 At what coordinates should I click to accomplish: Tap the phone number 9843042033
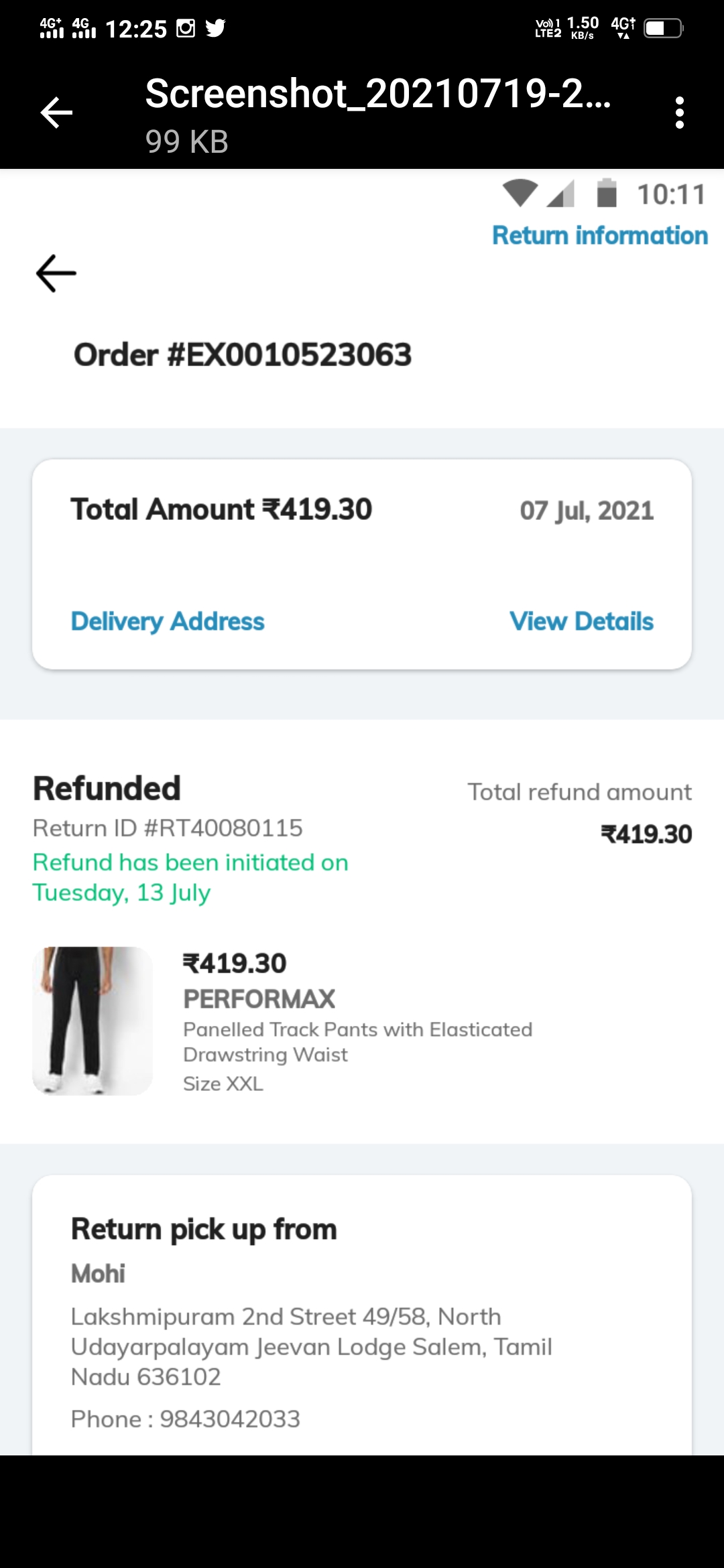[230, 1419]
